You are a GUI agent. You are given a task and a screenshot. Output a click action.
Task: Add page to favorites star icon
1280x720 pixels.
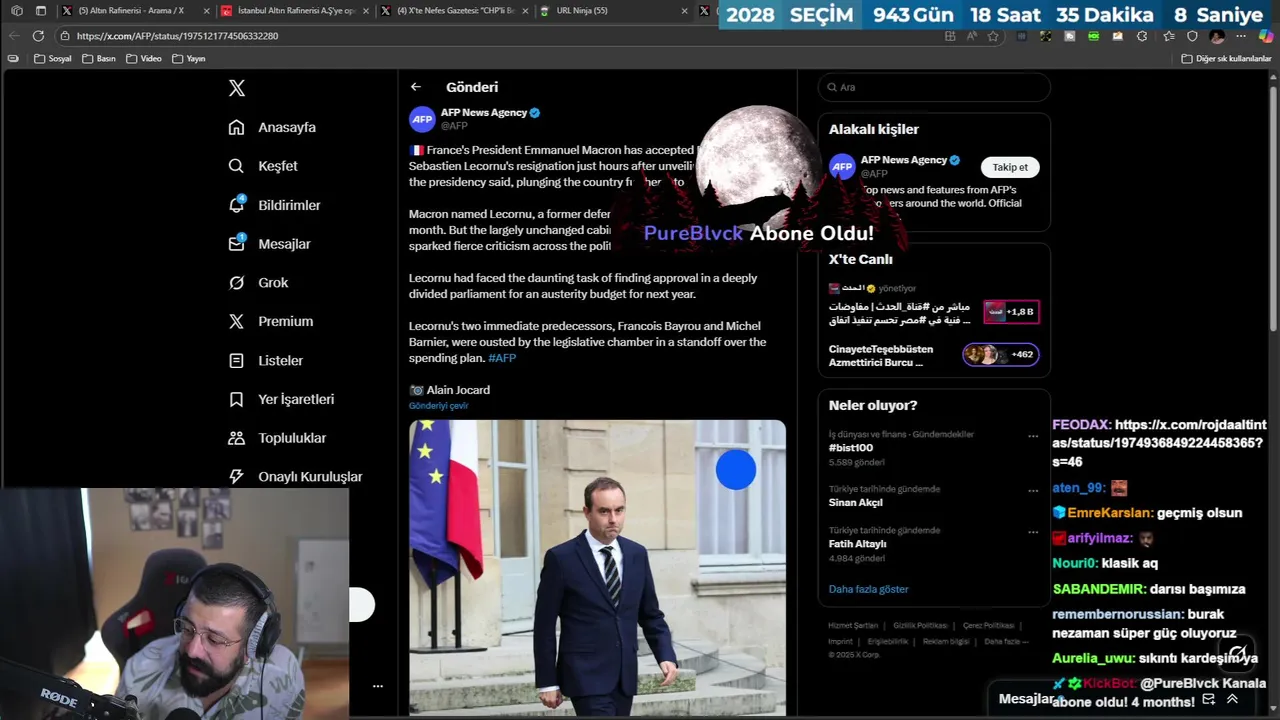tap(993, 36)
